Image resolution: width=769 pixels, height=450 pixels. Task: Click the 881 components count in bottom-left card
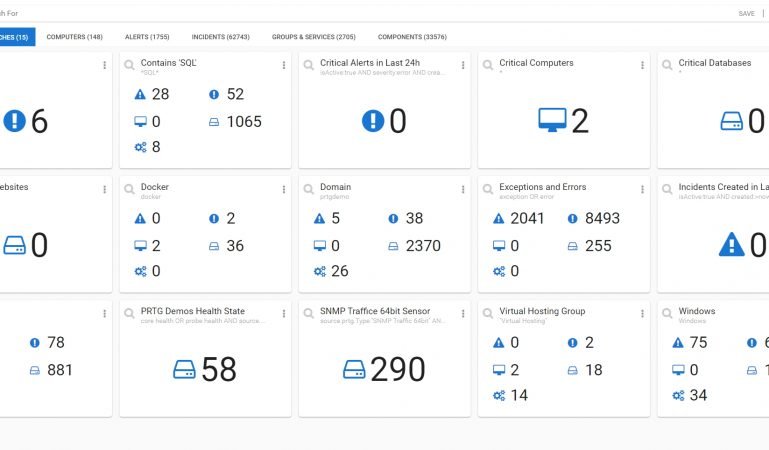tap(60, 370)
